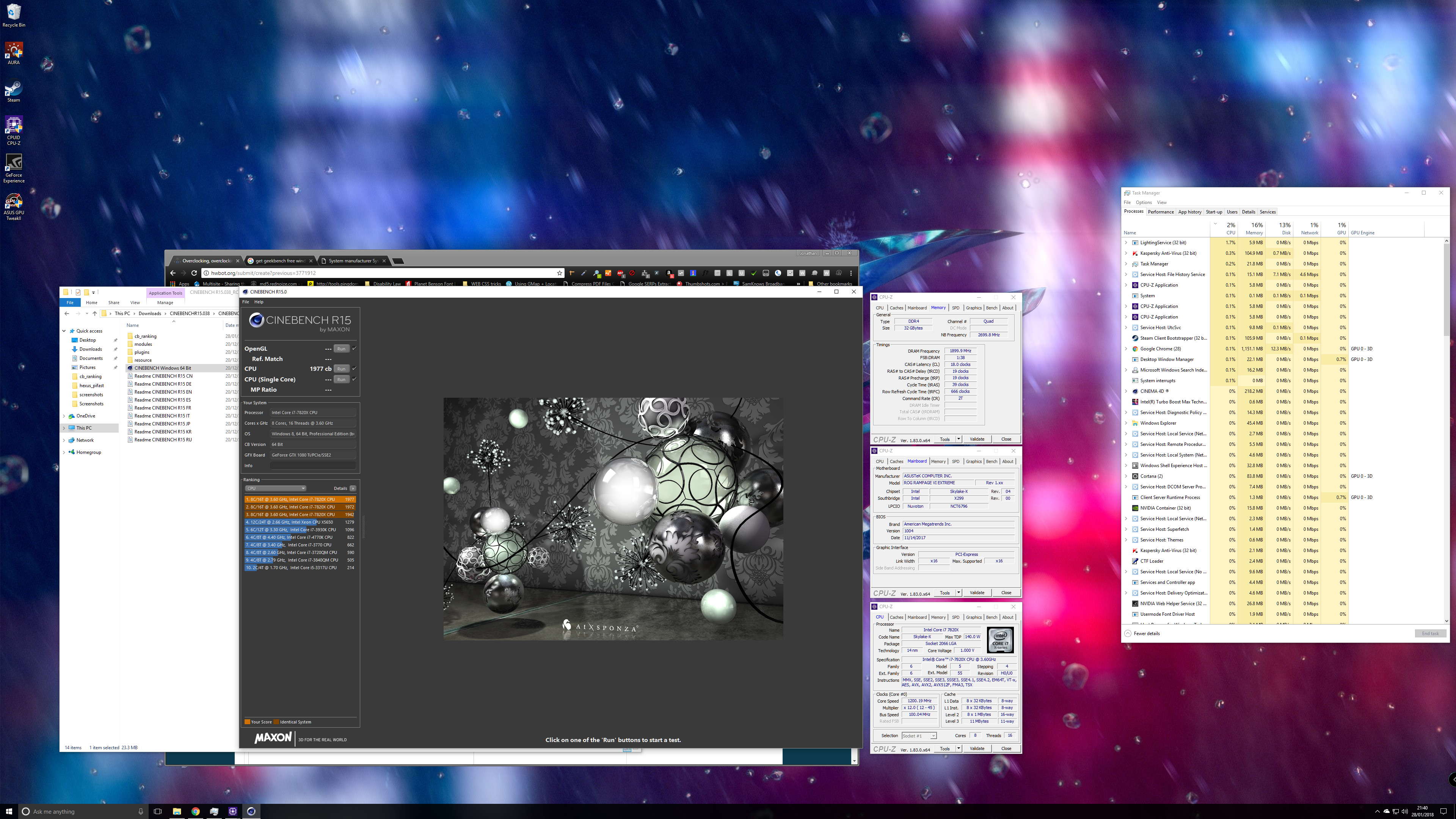
Task: Open the Recycle Bin
Action: tap(14, 16)
